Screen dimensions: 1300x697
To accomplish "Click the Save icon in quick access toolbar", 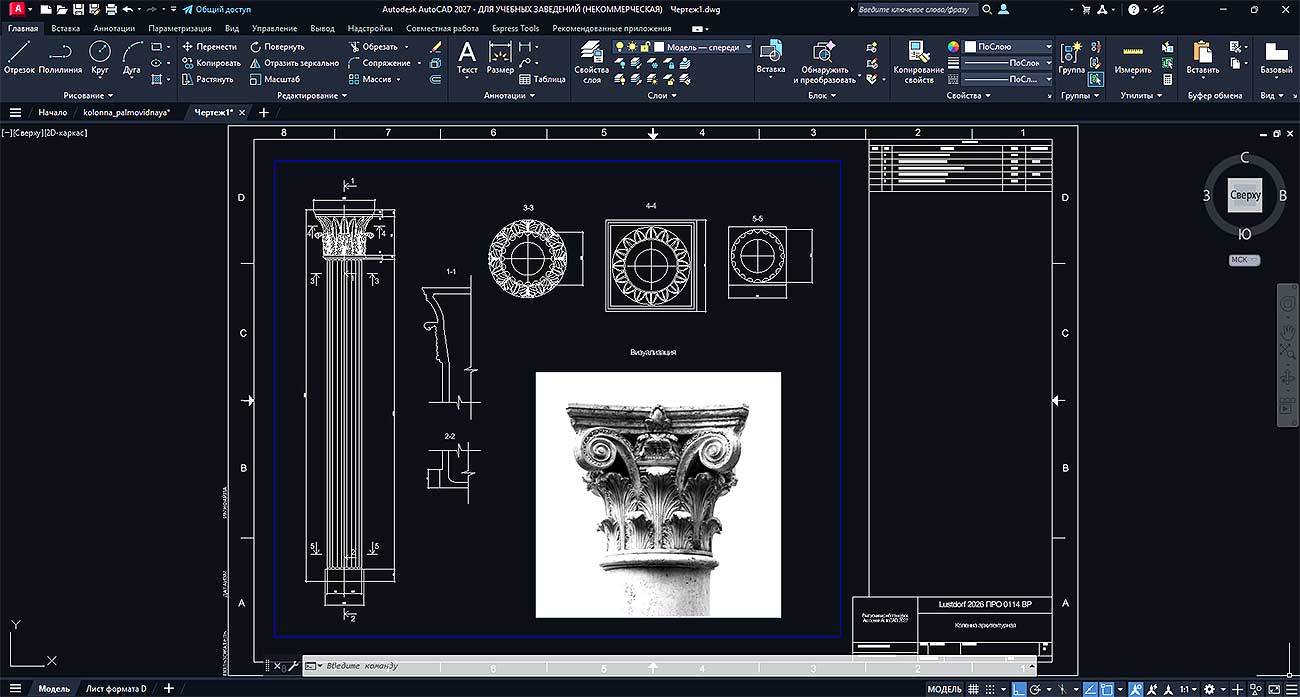I will [x=78, y=9].
